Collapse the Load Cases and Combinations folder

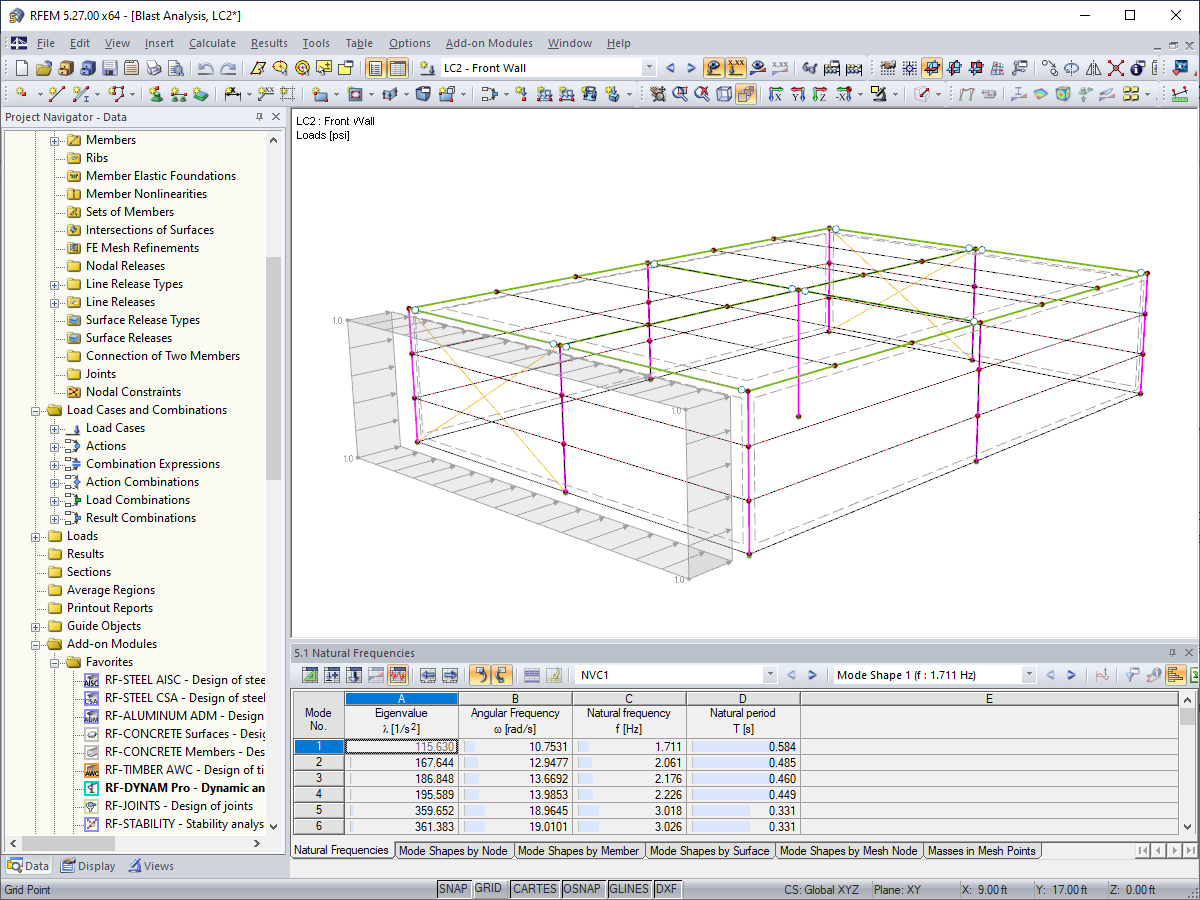37,410
